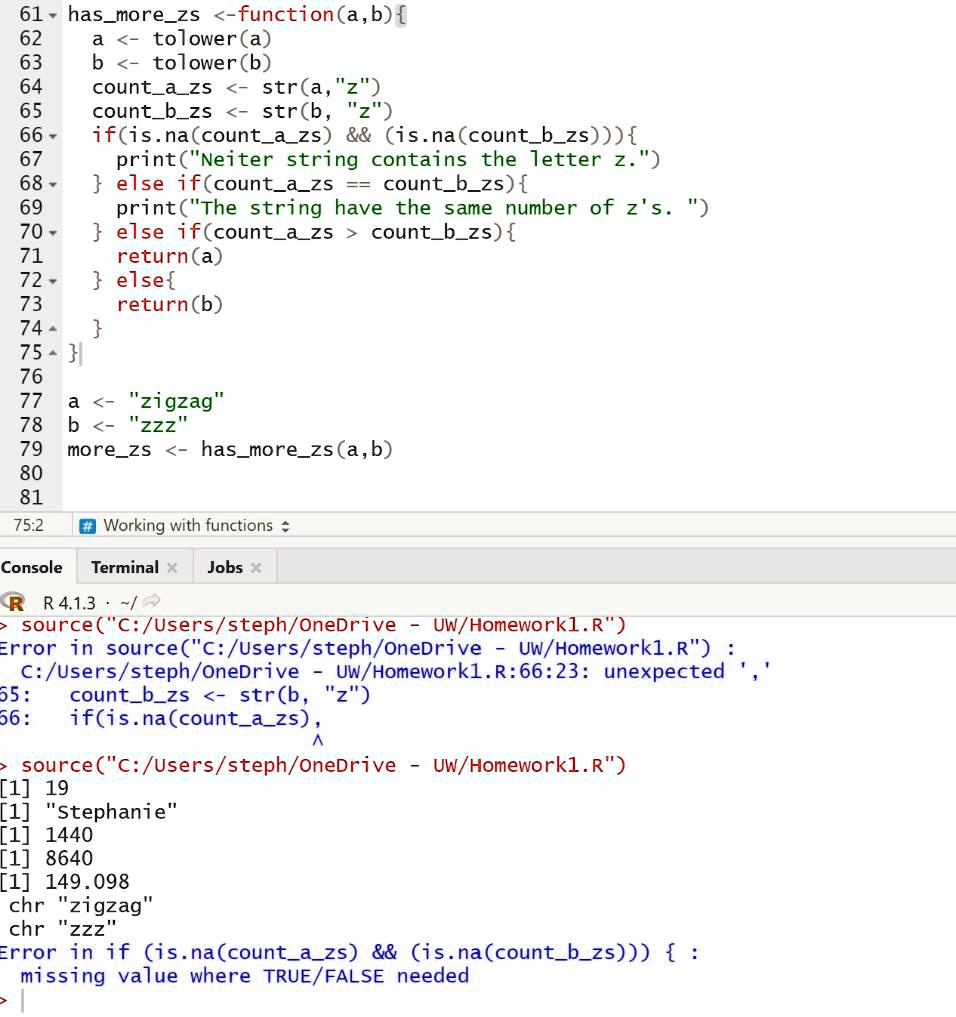Viewport: 956px width, 1017px height.
Task: Collapse the fold arrow on line 70
Action: tap(53, 233)
